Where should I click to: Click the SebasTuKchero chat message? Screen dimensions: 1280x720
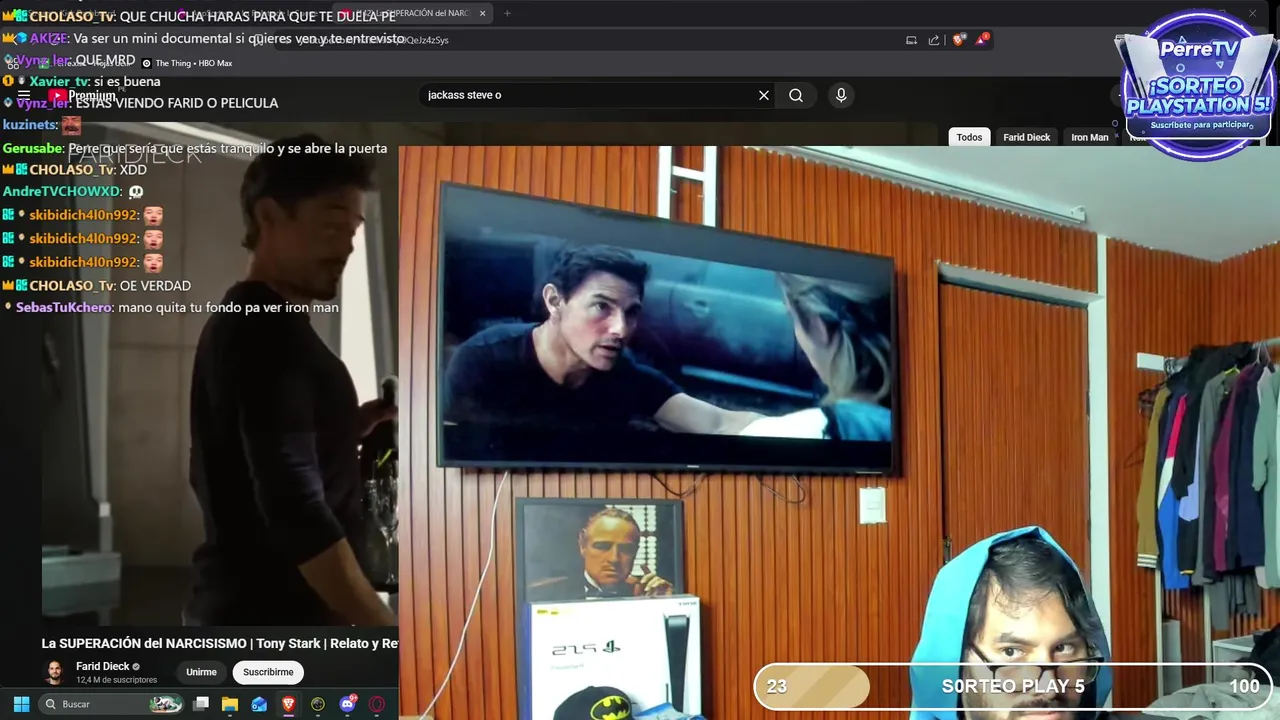pyautogui.click(x=171, y=308)
